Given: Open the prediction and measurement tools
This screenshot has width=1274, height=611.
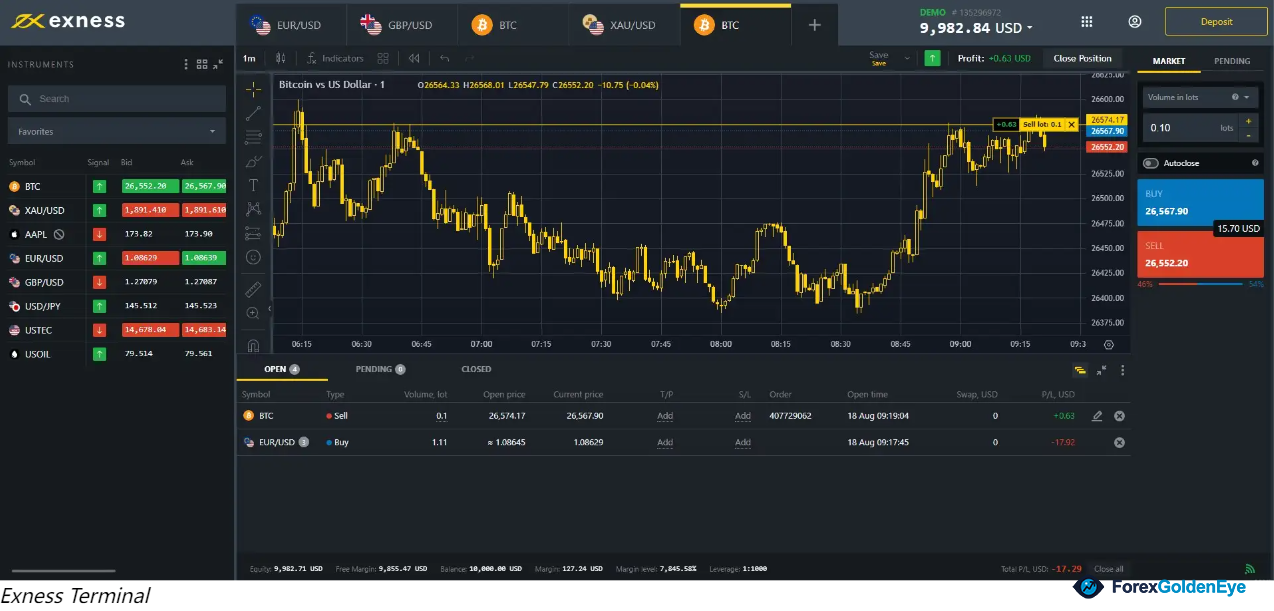Looking at the screenshot, I should point(253,233).
